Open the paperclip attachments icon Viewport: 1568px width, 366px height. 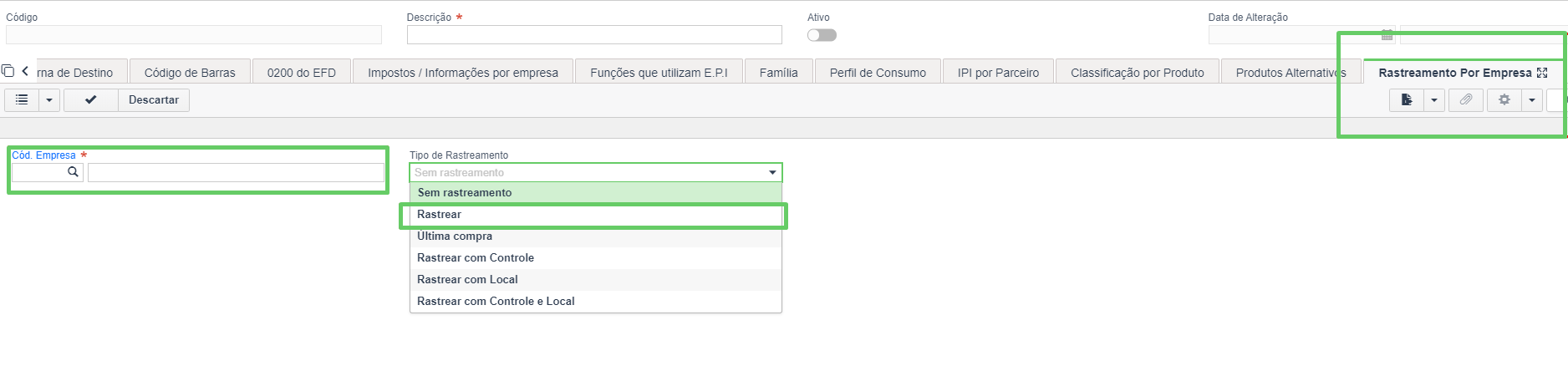(x=1465, y=100)
